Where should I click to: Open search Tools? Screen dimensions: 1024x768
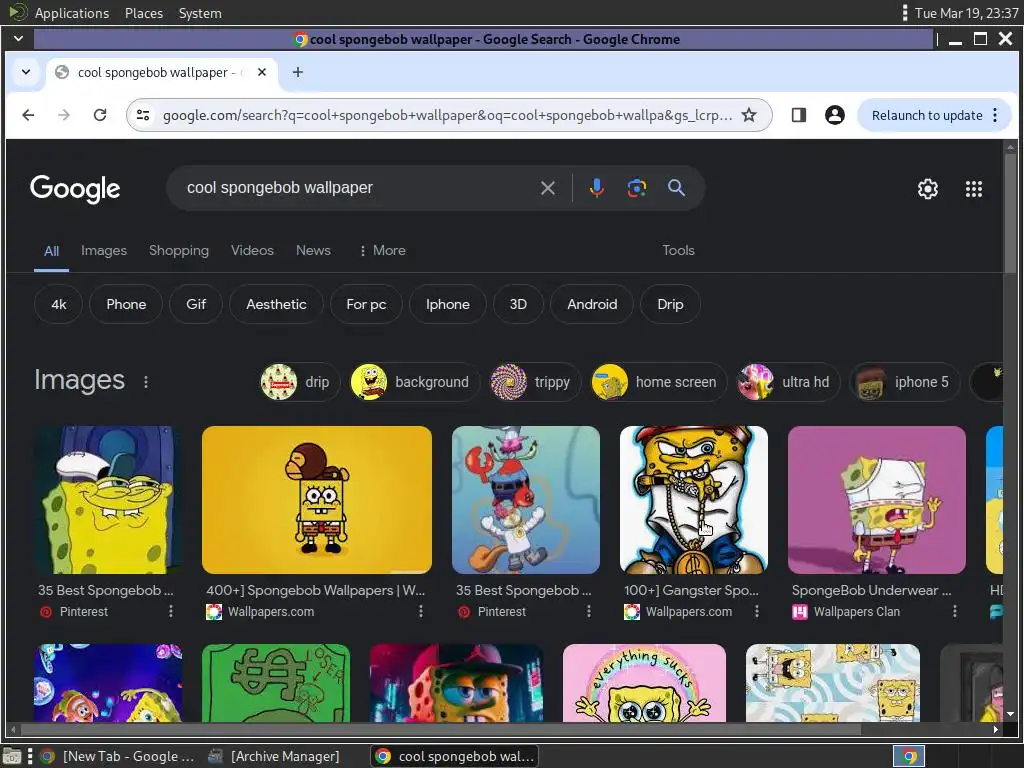679,250
